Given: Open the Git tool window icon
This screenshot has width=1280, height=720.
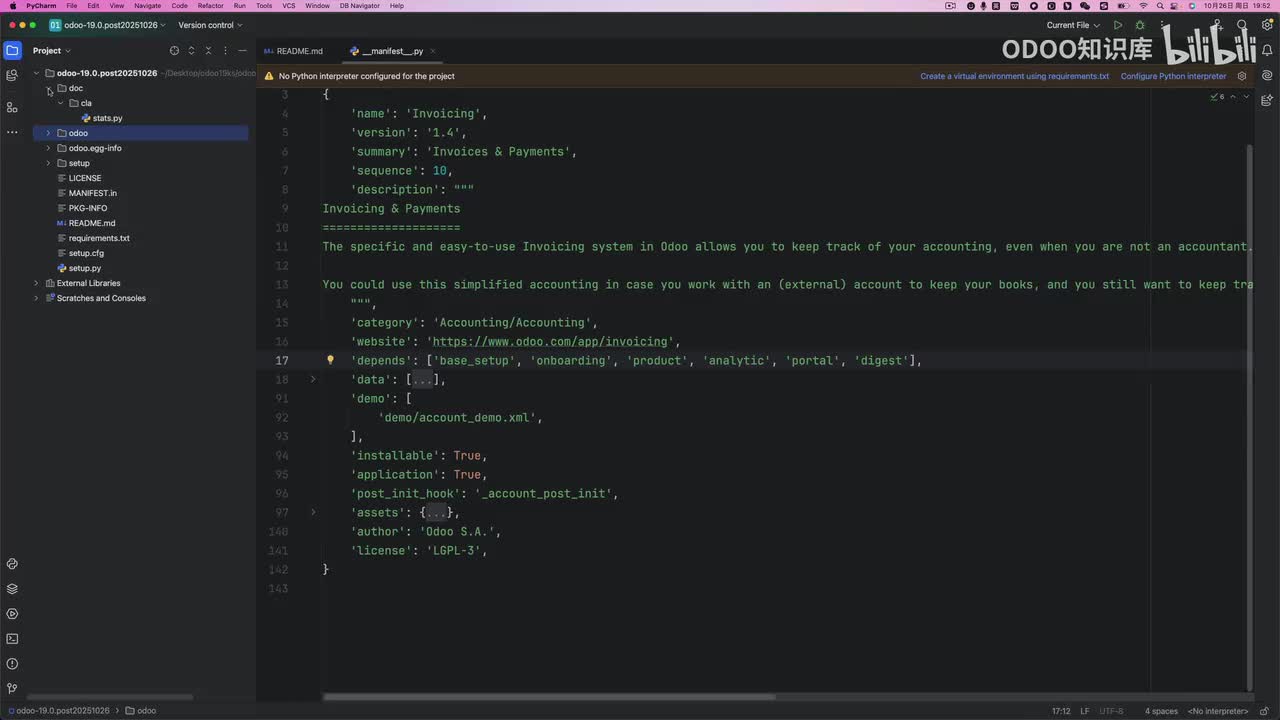Looking at the screenshot, I should click(x=12, y=689).
